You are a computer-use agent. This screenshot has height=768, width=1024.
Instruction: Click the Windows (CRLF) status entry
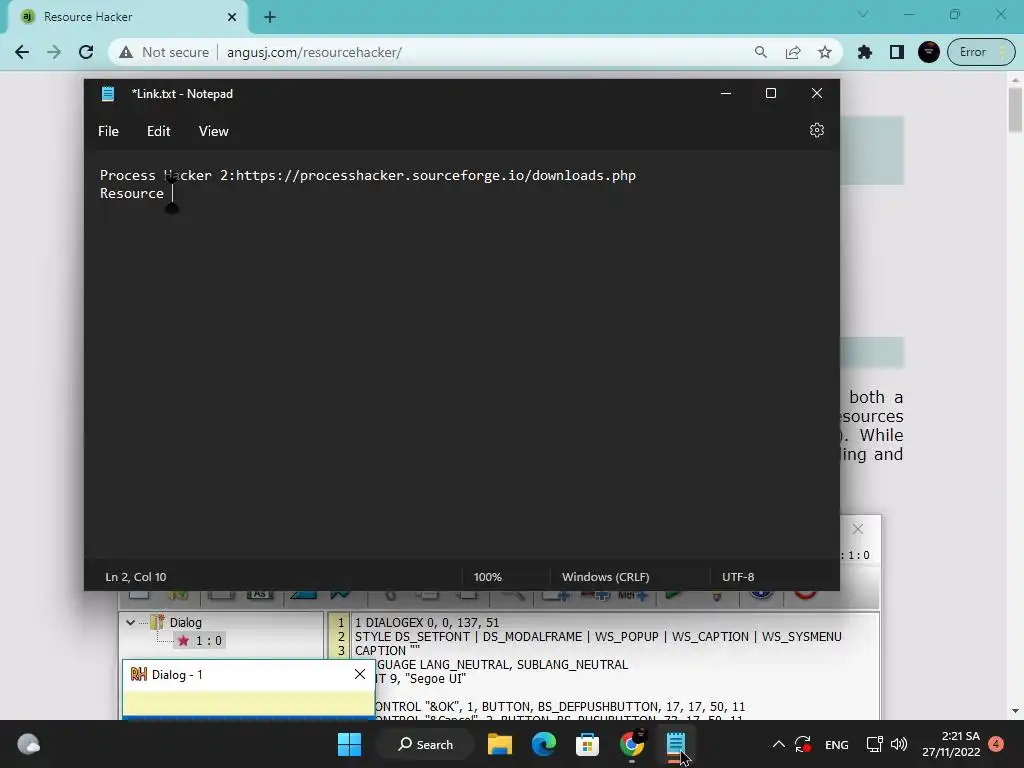click(x=605, y=577)
